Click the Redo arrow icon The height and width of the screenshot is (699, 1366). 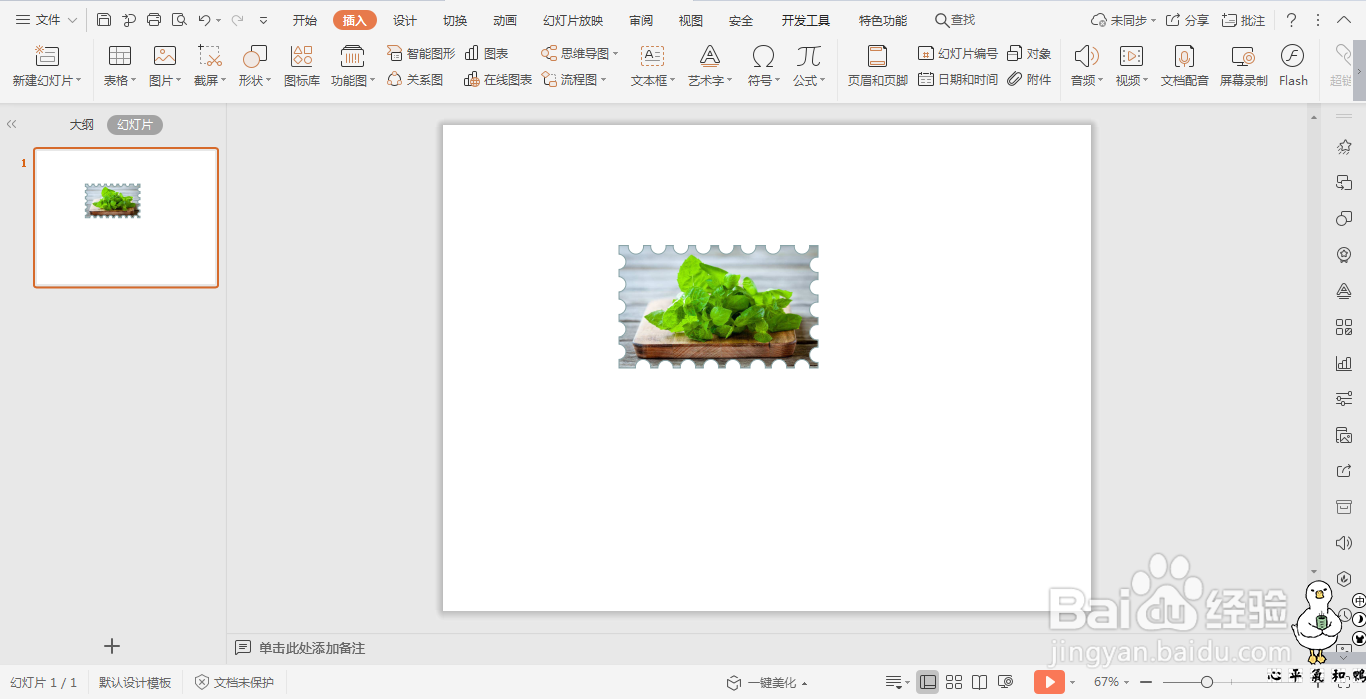[x=237, y=20]
